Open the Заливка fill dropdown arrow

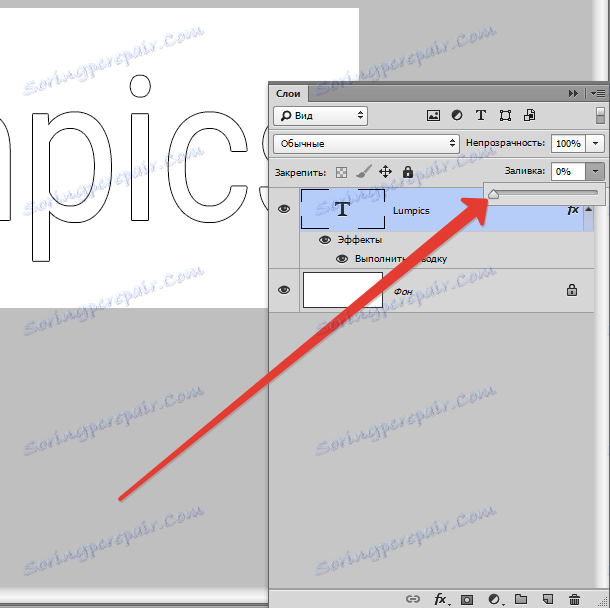pyautogui.click(x=595, y=172)
